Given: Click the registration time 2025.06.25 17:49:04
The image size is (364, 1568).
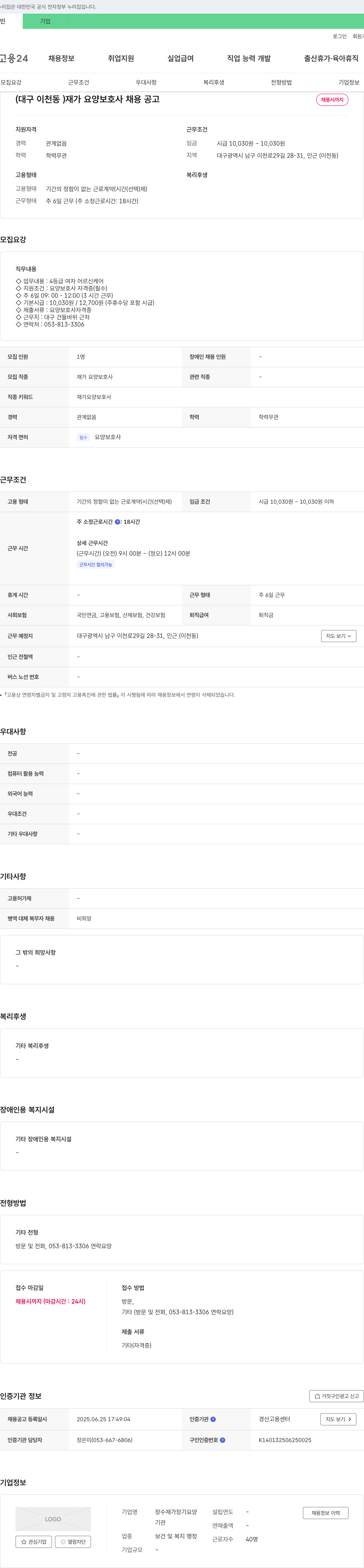Looking at the screenshot, I should pos(104,1419).
